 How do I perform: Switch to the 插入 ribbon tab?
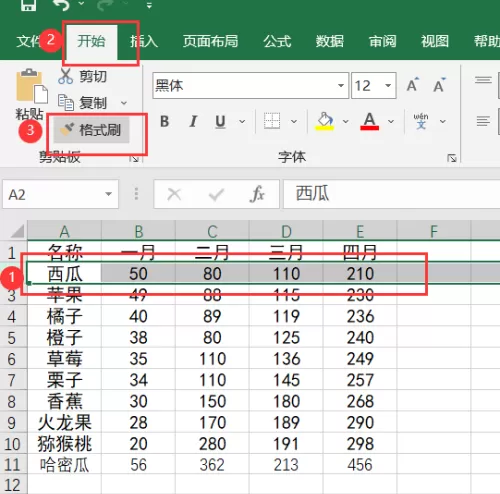(144, 41)
